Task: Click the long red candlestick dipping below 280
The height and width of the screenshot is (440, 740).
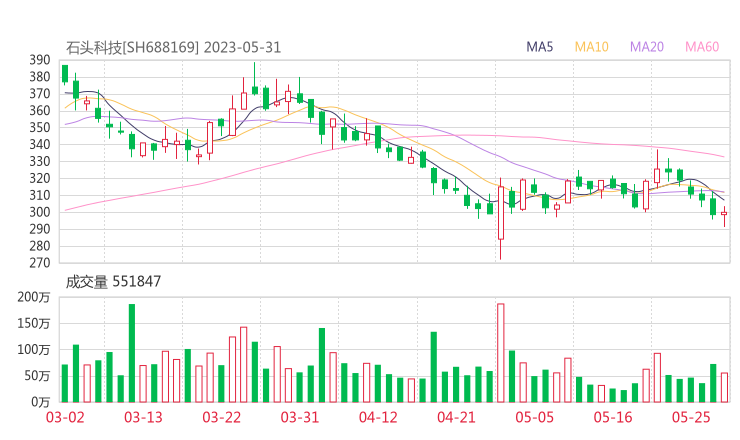Action: click(x=501, y=219)
